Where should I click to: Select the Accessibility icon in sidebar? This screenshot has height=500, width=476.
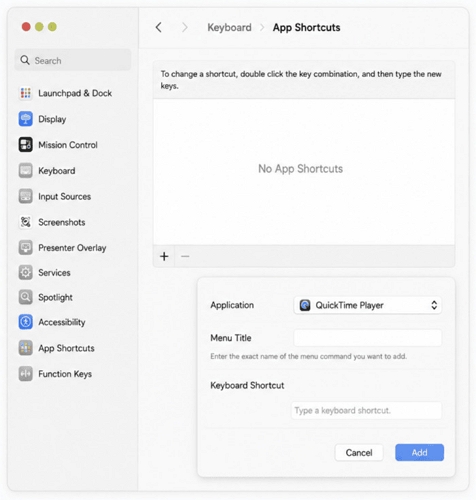click(x=26, y=322)
